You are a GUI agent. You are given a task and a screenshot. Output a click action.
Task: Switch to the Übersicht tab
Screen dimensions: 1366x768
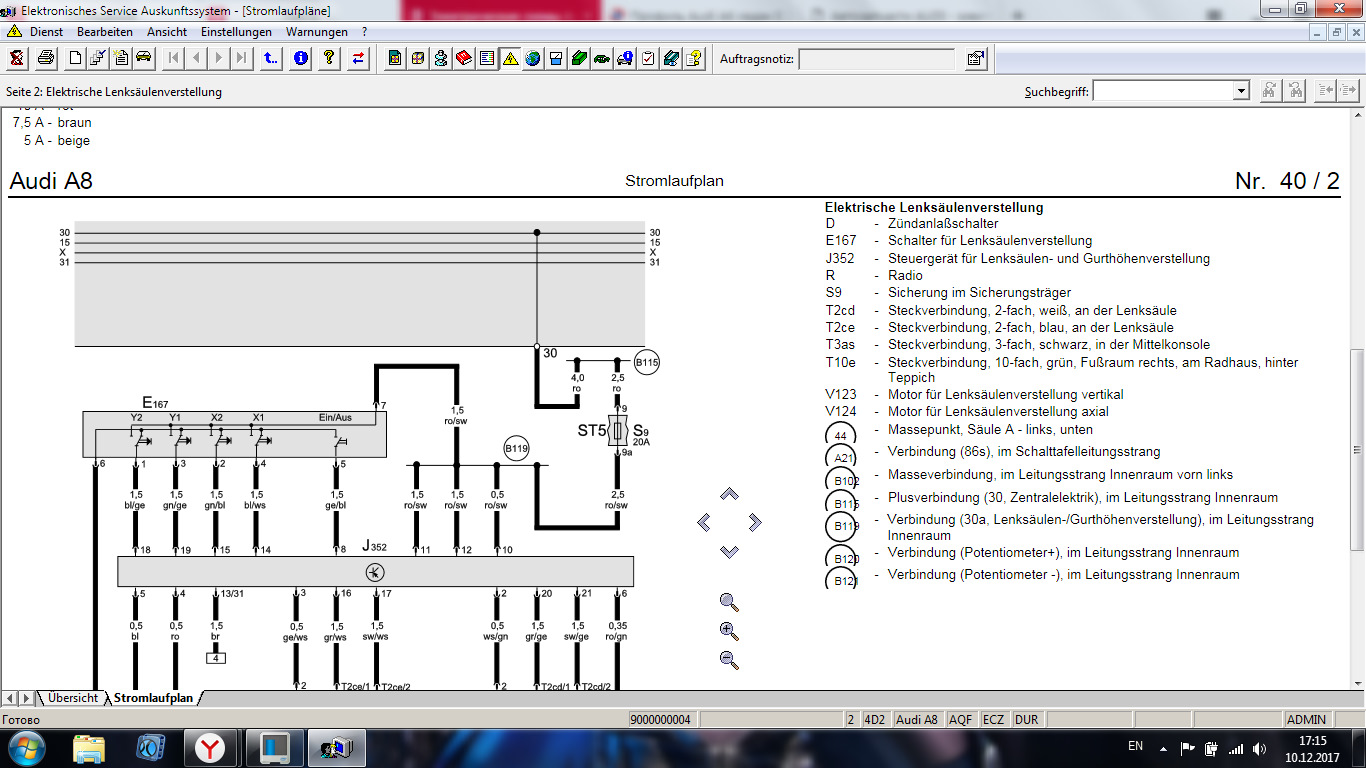coord(73,698)
